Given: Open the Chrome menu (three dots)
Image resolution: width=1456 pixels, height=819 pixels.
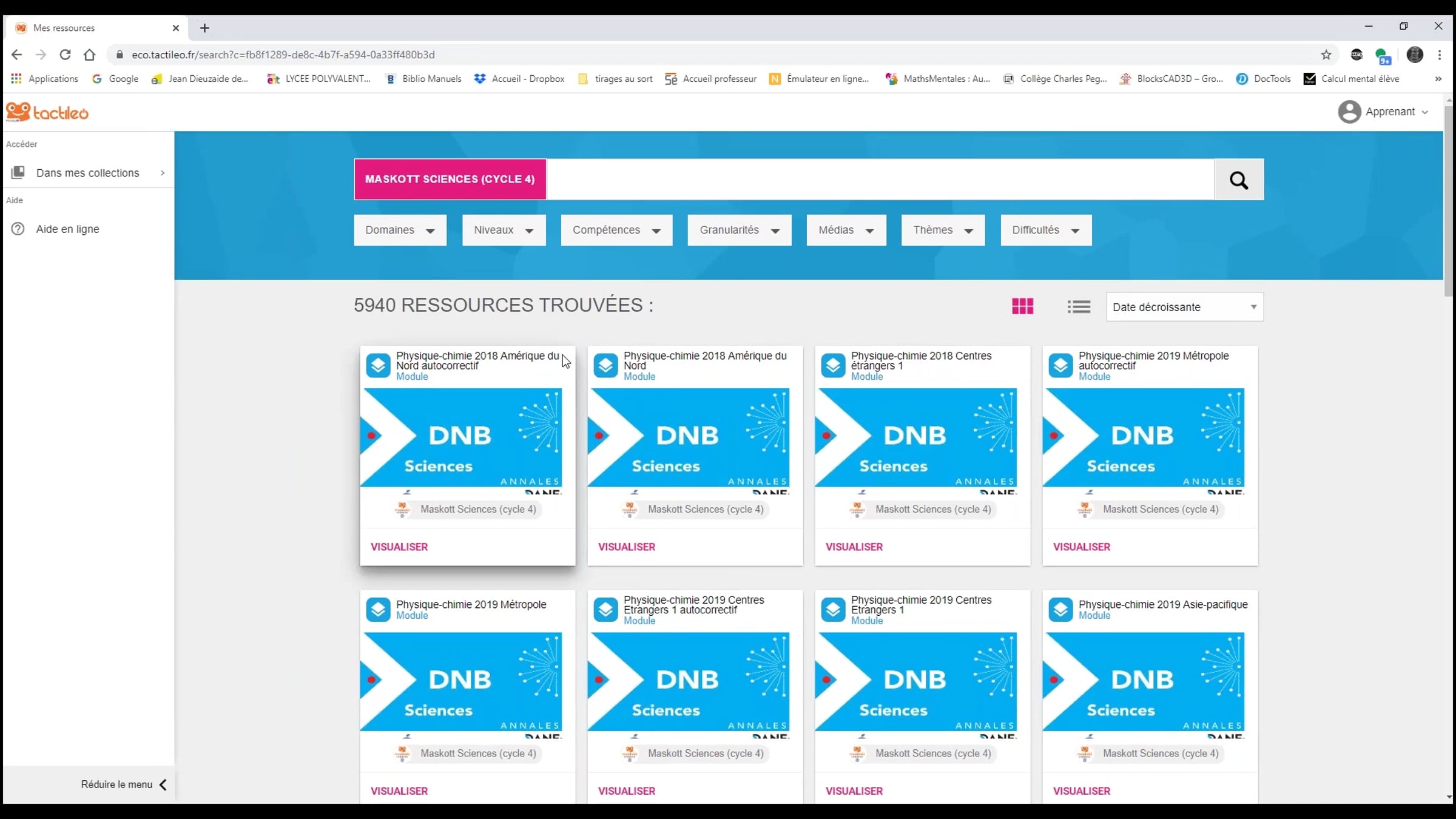Looking at the screenshot, I should [x=1439, y=55].
